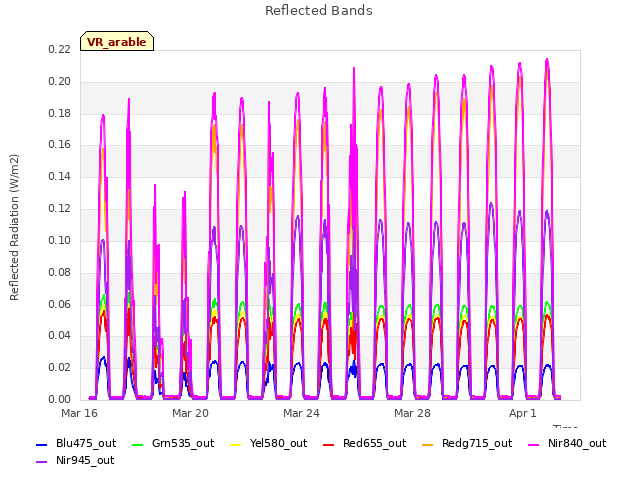Click the Mar 20 x-axis tick label
Image resolution: width=640 pixels, height=480 pixels.
click(x=190, y=413)
